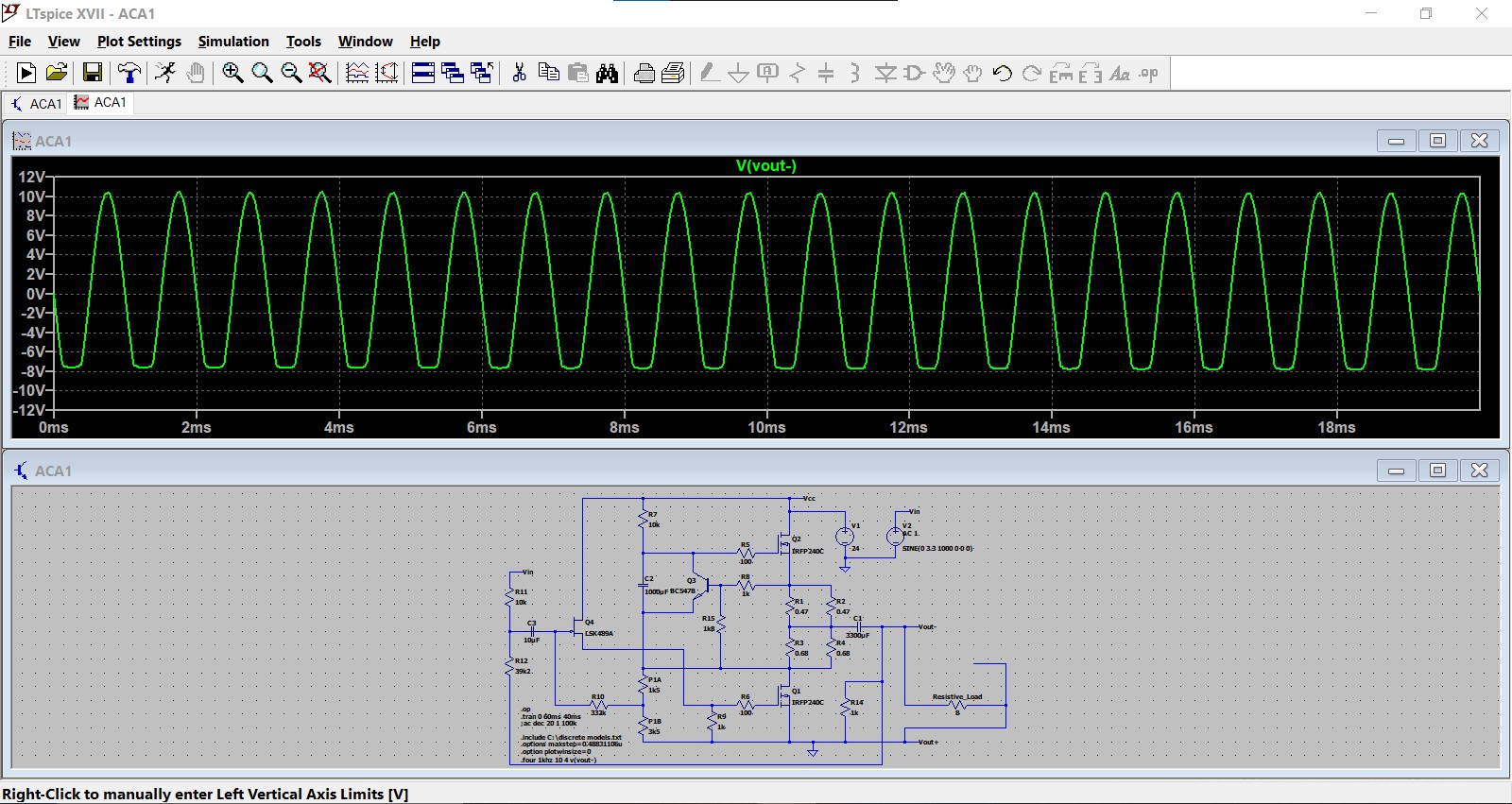
Task: Click the Q2 IRFP240C MOSFET symbol
Action: (x=783, y=543)
